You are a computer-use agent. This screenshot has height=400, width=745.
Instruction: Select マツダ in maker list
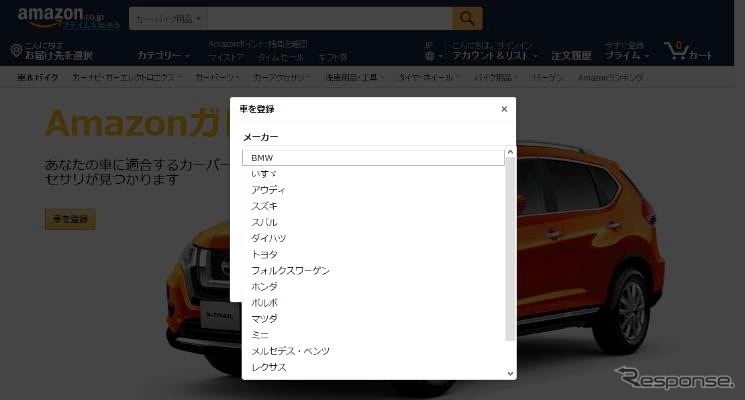373,319
